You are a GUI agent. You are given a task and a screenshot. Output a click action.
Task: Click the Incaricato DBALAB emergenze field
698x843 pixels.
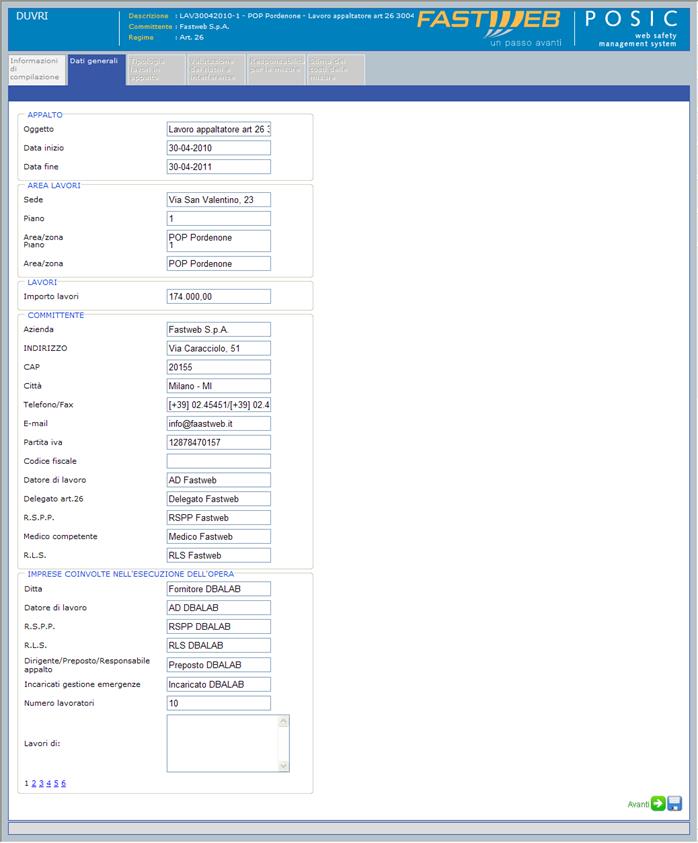219,684
